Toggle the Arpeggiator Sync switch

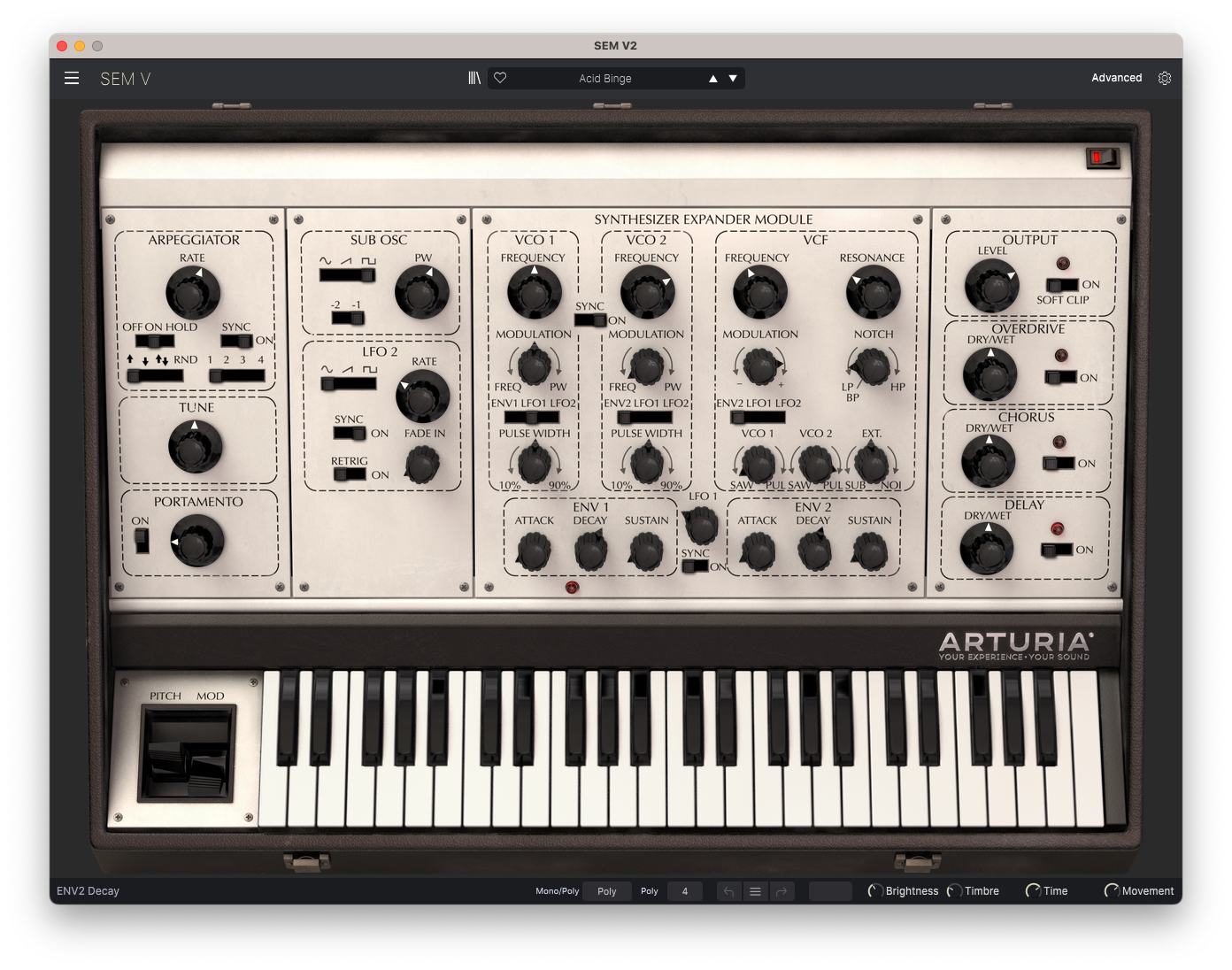pyautogui.click(x=236, y=341)
